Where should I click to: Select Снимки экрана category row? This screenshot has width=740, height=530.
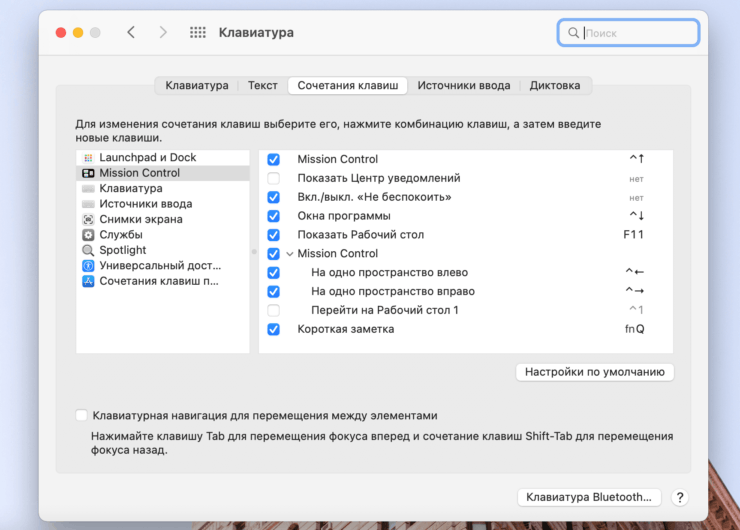point(163,219)
